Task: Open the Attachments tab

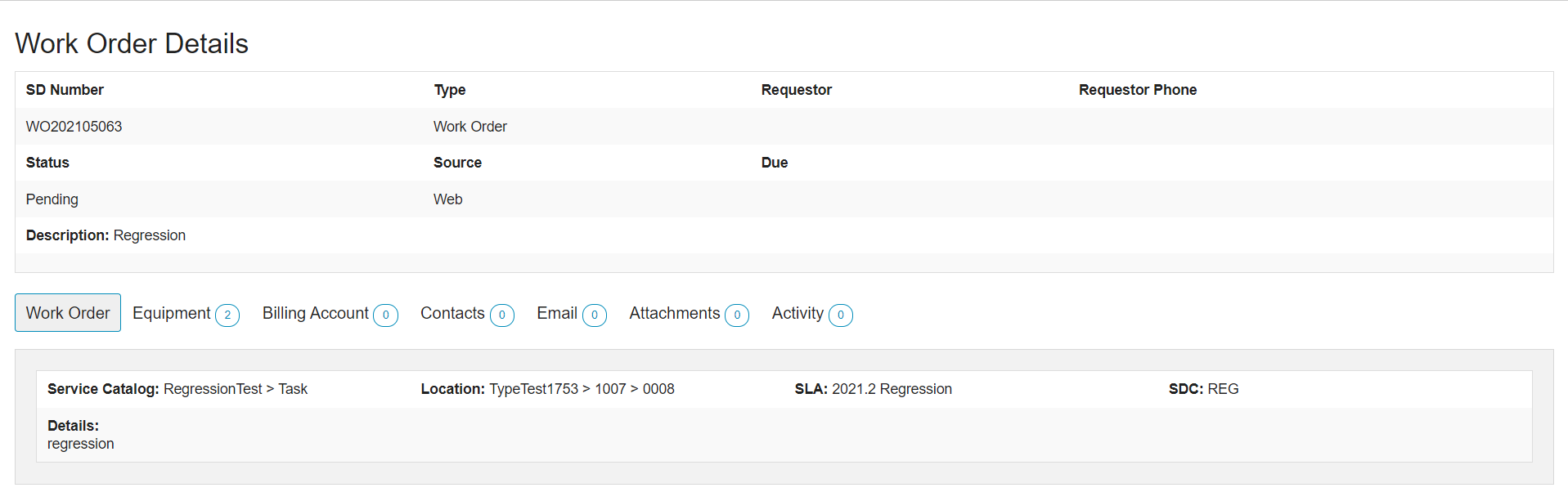Action: coord(675,313)
